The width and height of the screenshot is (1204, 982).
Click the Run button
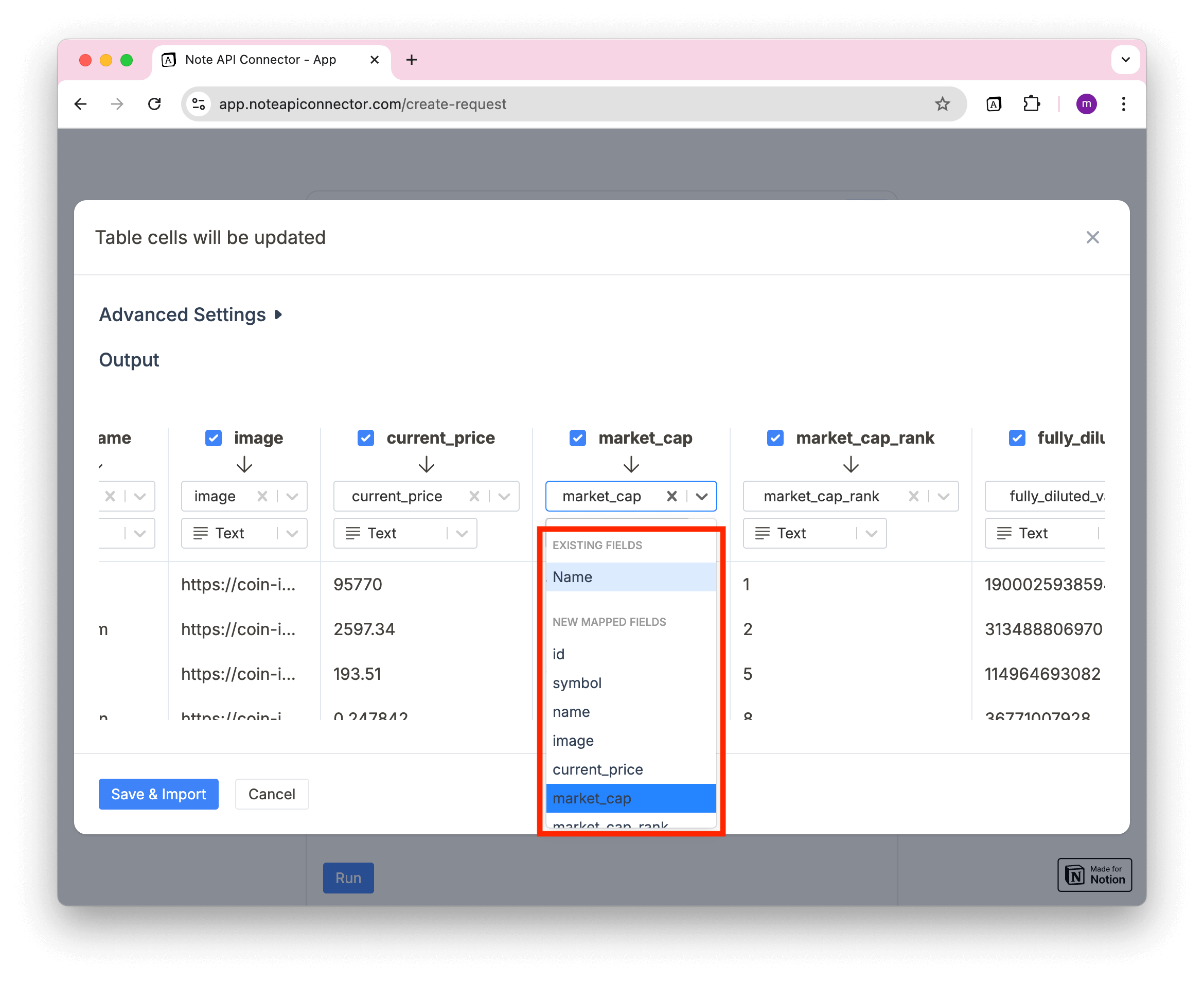click(348, 877)
